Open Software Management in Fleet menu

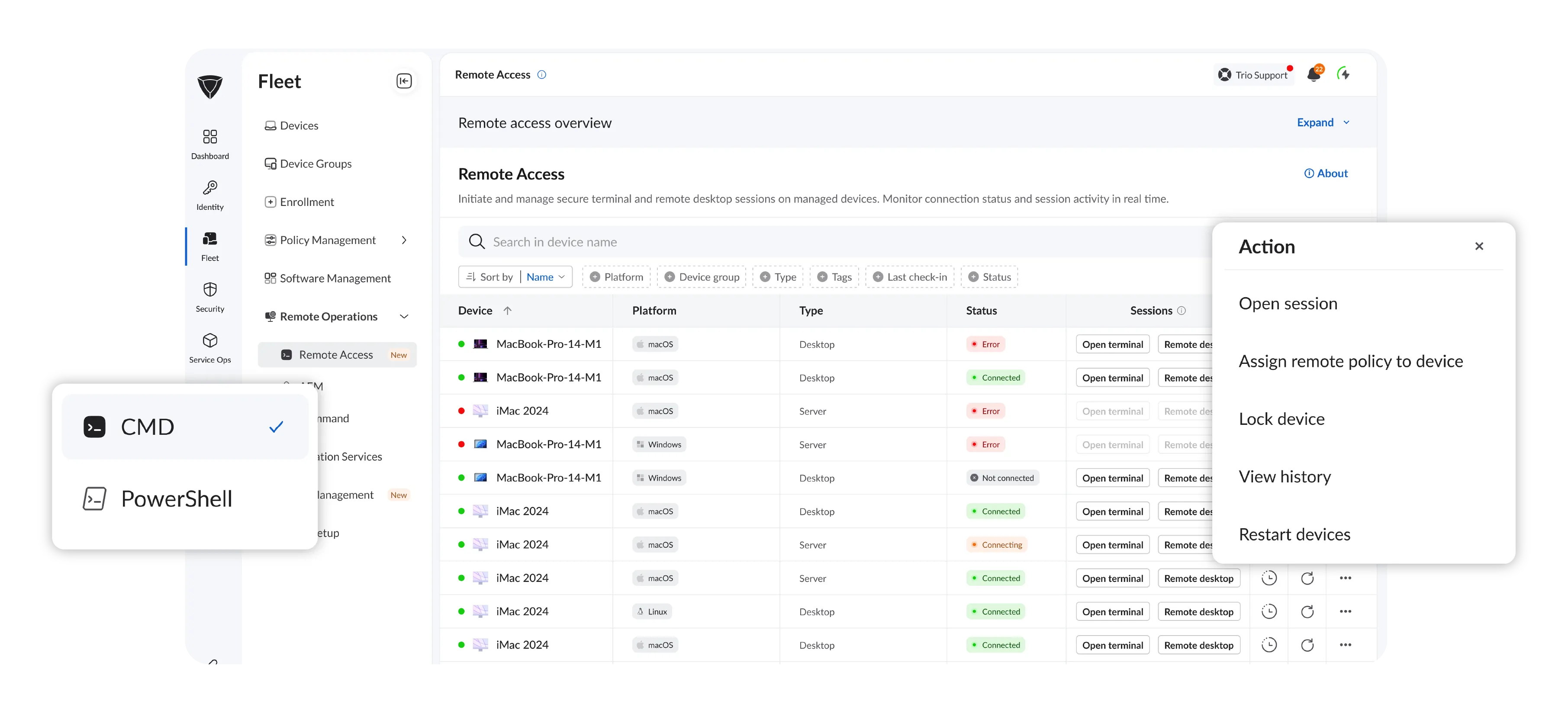[328, 279]
